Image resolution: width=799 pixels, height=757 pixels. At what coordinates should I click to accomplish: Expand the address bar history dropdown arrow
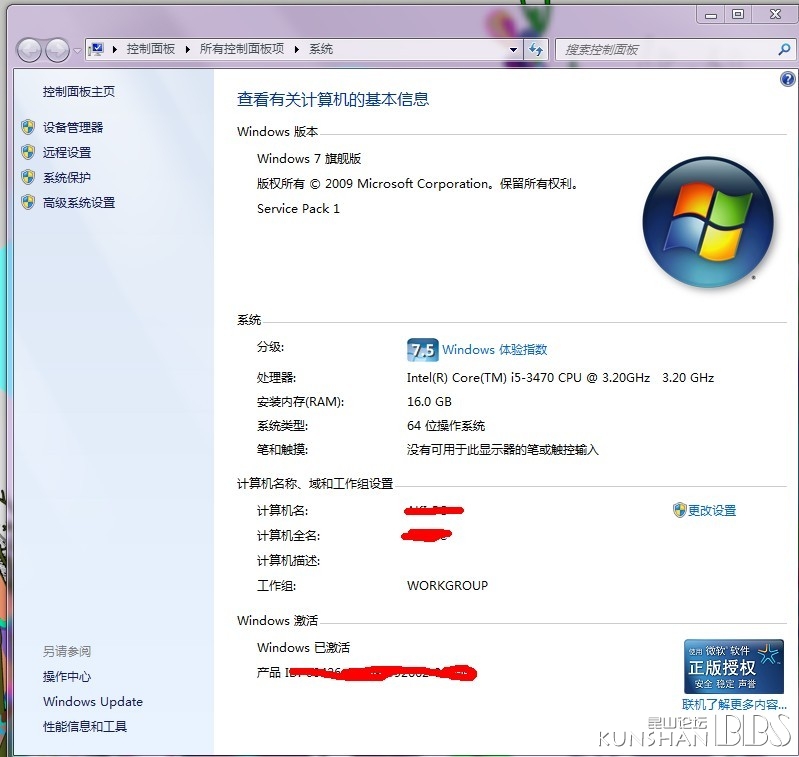pos(514,49)
